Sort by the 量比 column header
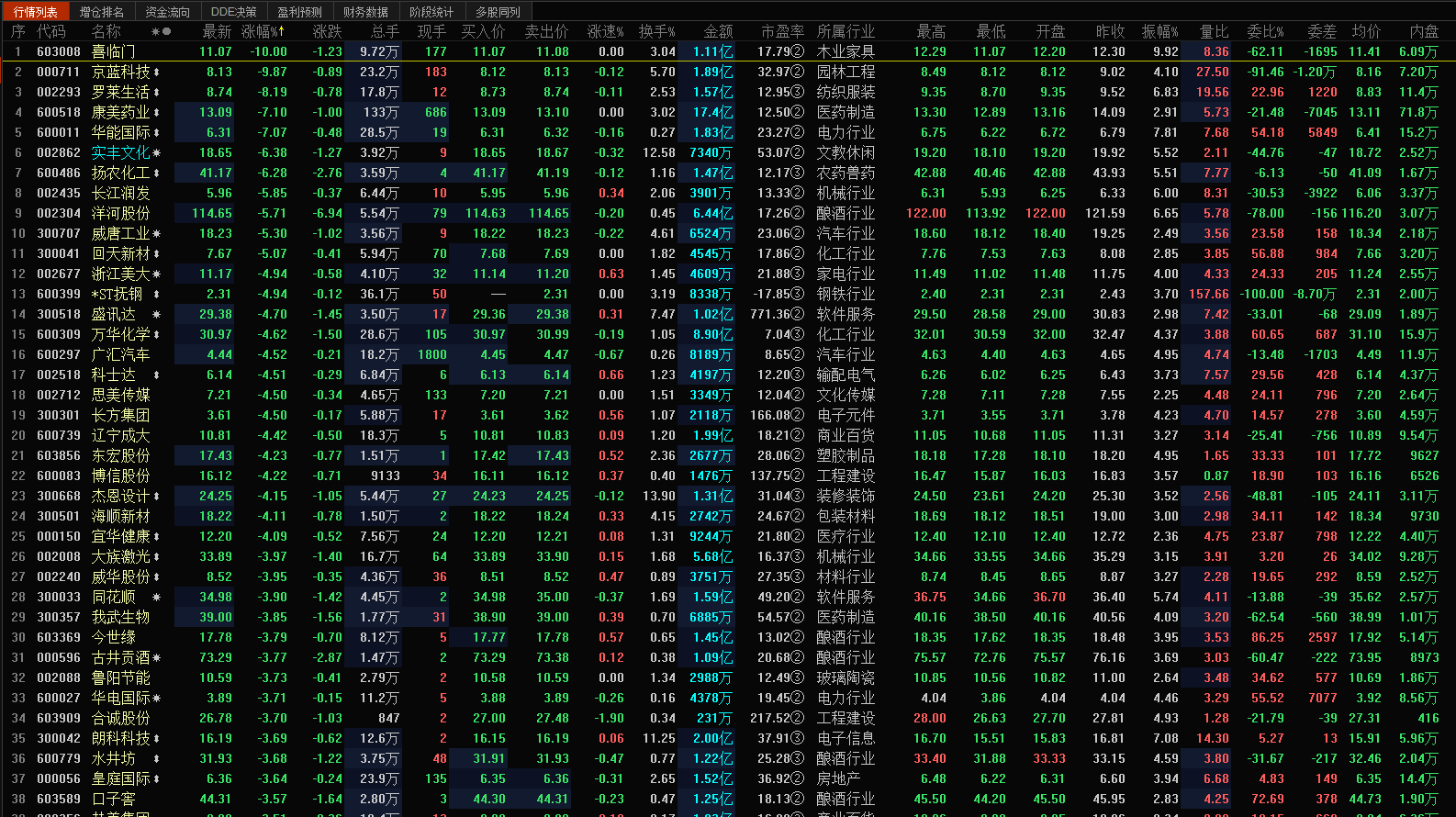The image size is (1456, 817). [x=1215, y=32]
